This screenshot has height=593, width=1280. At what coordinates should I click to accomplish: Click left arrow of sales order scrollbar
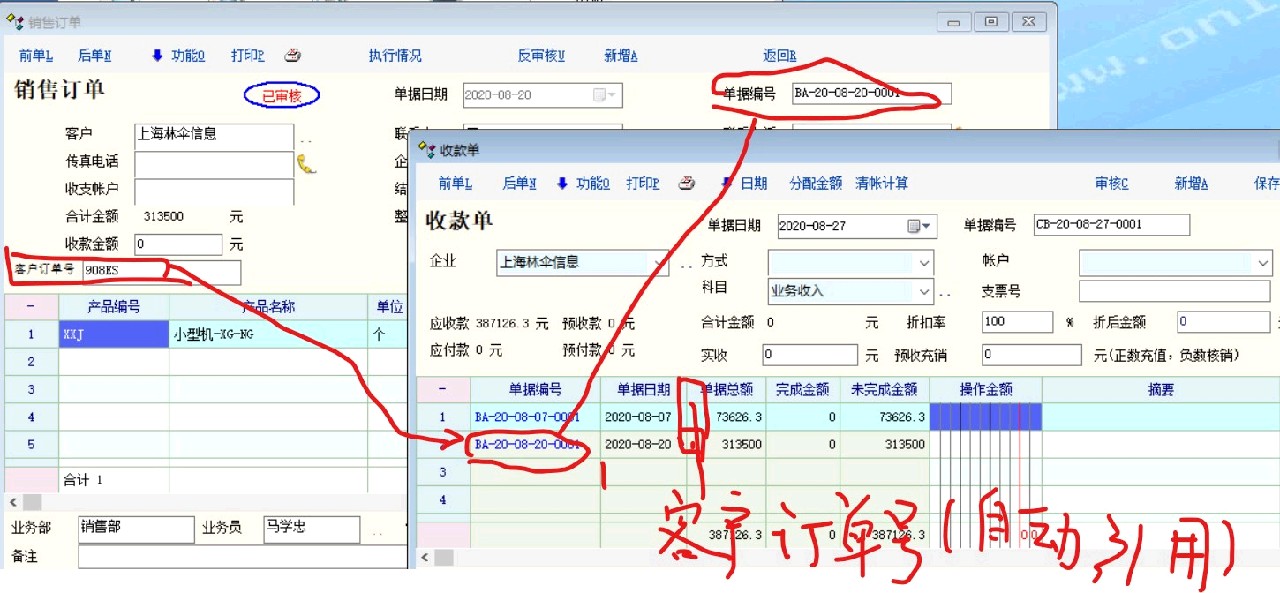(x=13, y=502)
